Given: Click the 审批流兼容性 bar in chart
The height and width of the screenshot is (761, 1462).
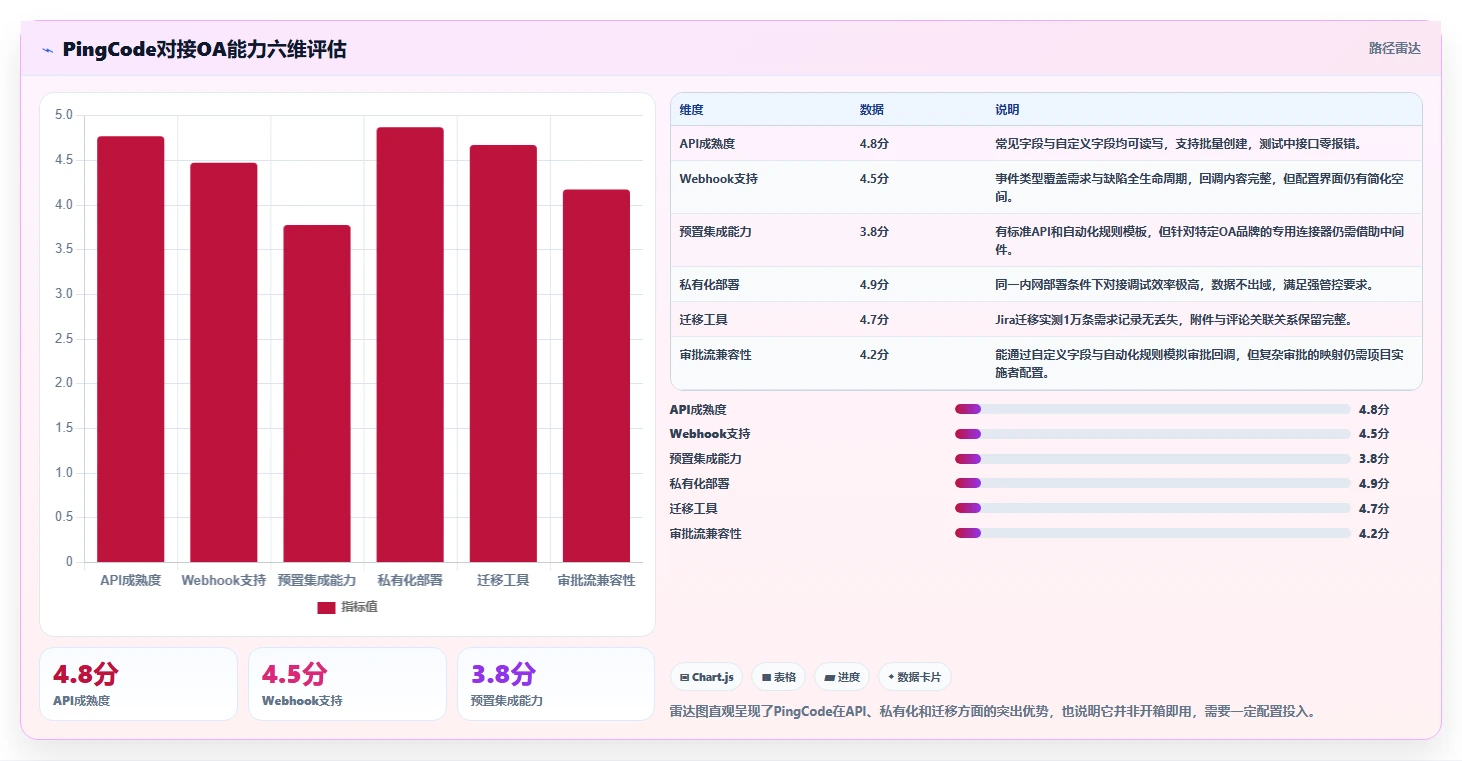Looking at the screenshot, I should coord(596,376).
